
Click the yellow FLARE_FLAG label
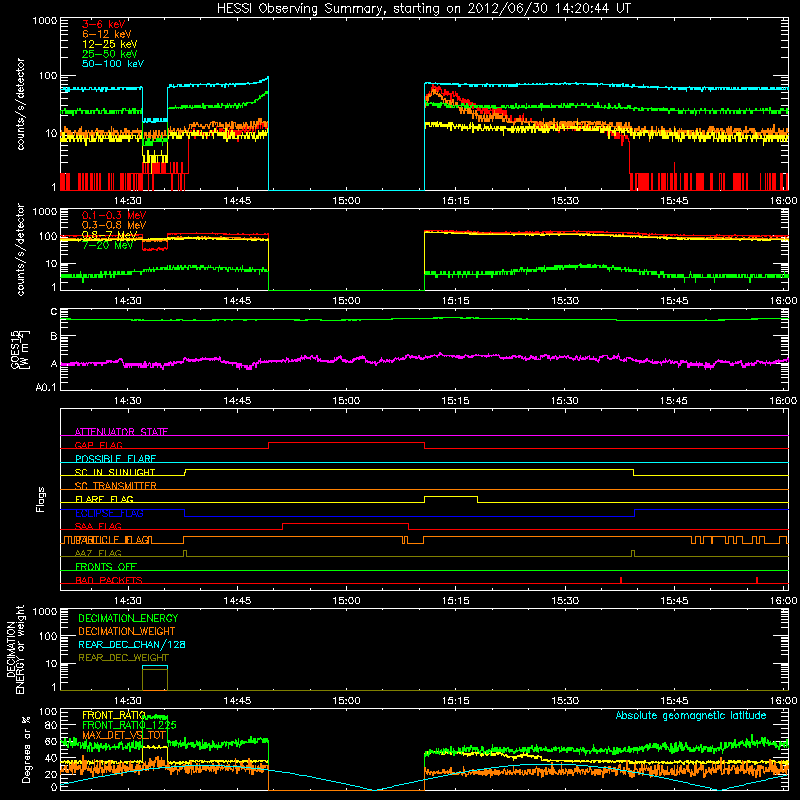coord(104,499)
